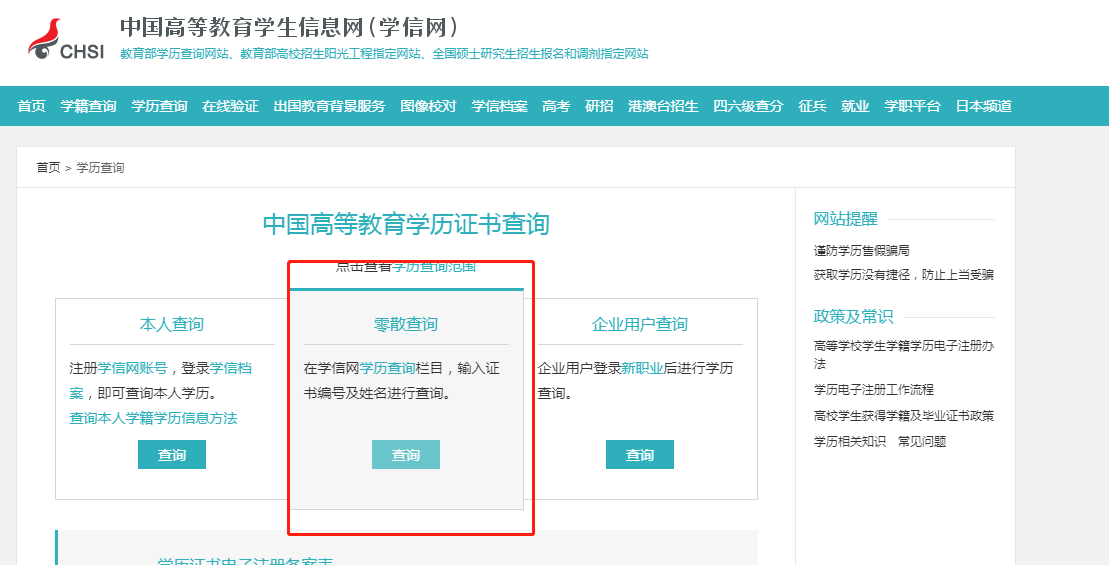Viewport: 1109px width, 565px height.
Task: Open 四六级查分 nav item
Action: (748, 106)
